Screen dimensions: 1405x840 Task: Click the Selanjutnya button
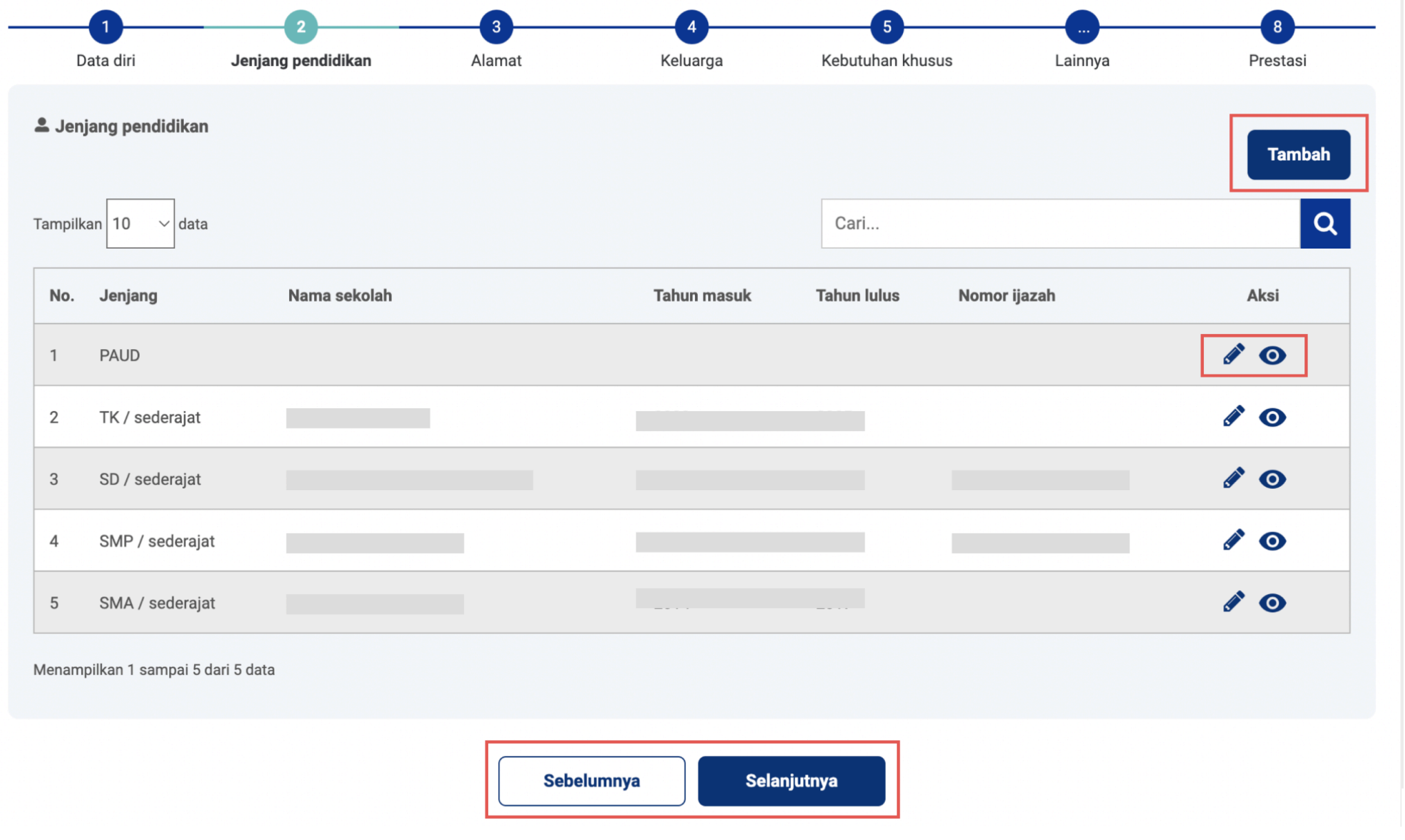791,781
